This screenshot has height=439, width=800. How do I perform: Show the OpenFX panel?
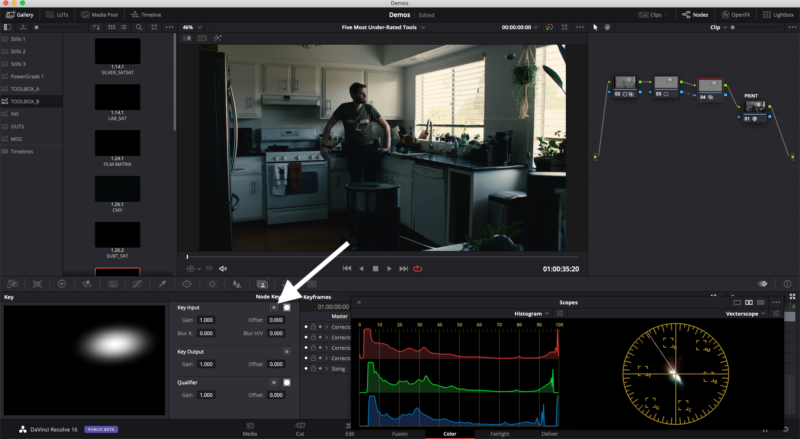(736, 15)
